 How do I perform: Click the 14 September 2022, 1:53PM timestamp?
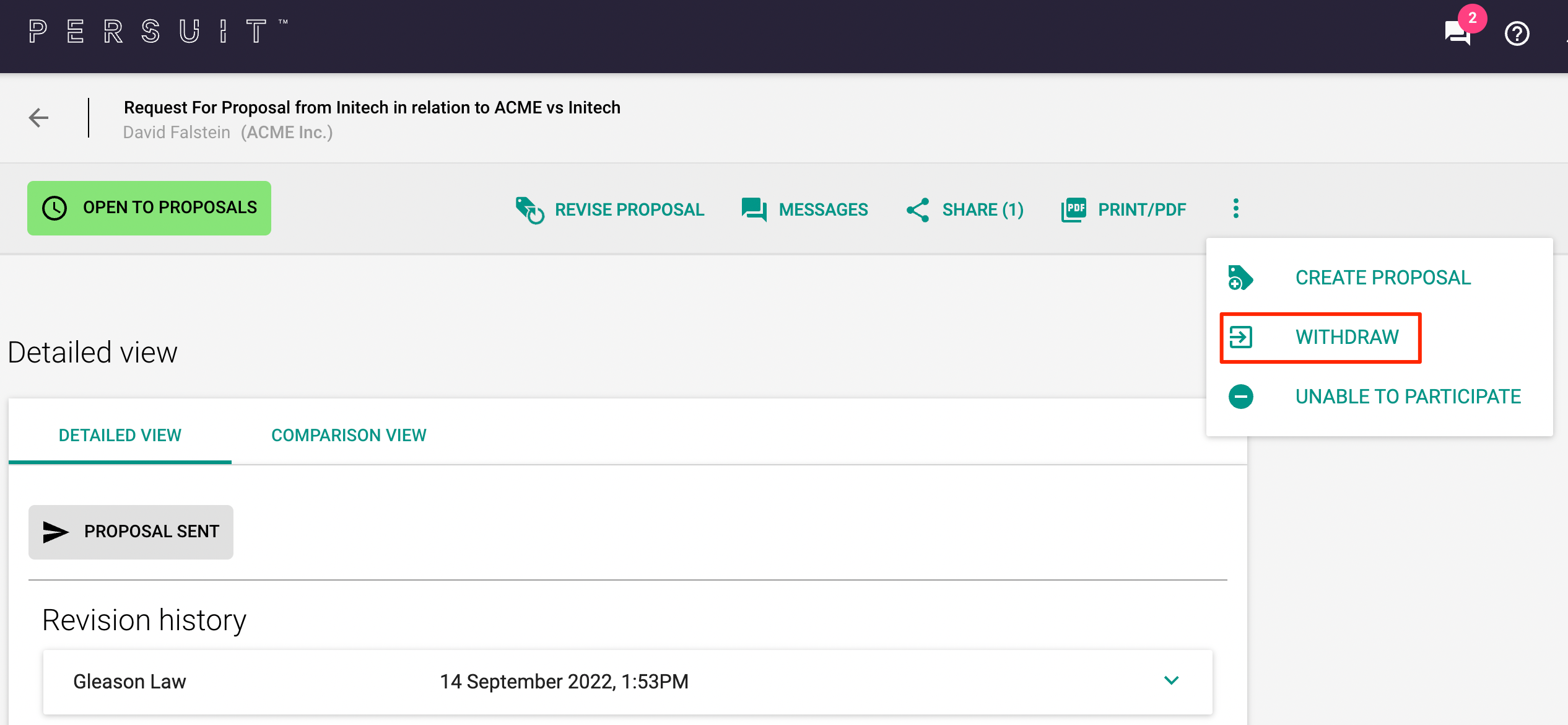tap(564, 681)
